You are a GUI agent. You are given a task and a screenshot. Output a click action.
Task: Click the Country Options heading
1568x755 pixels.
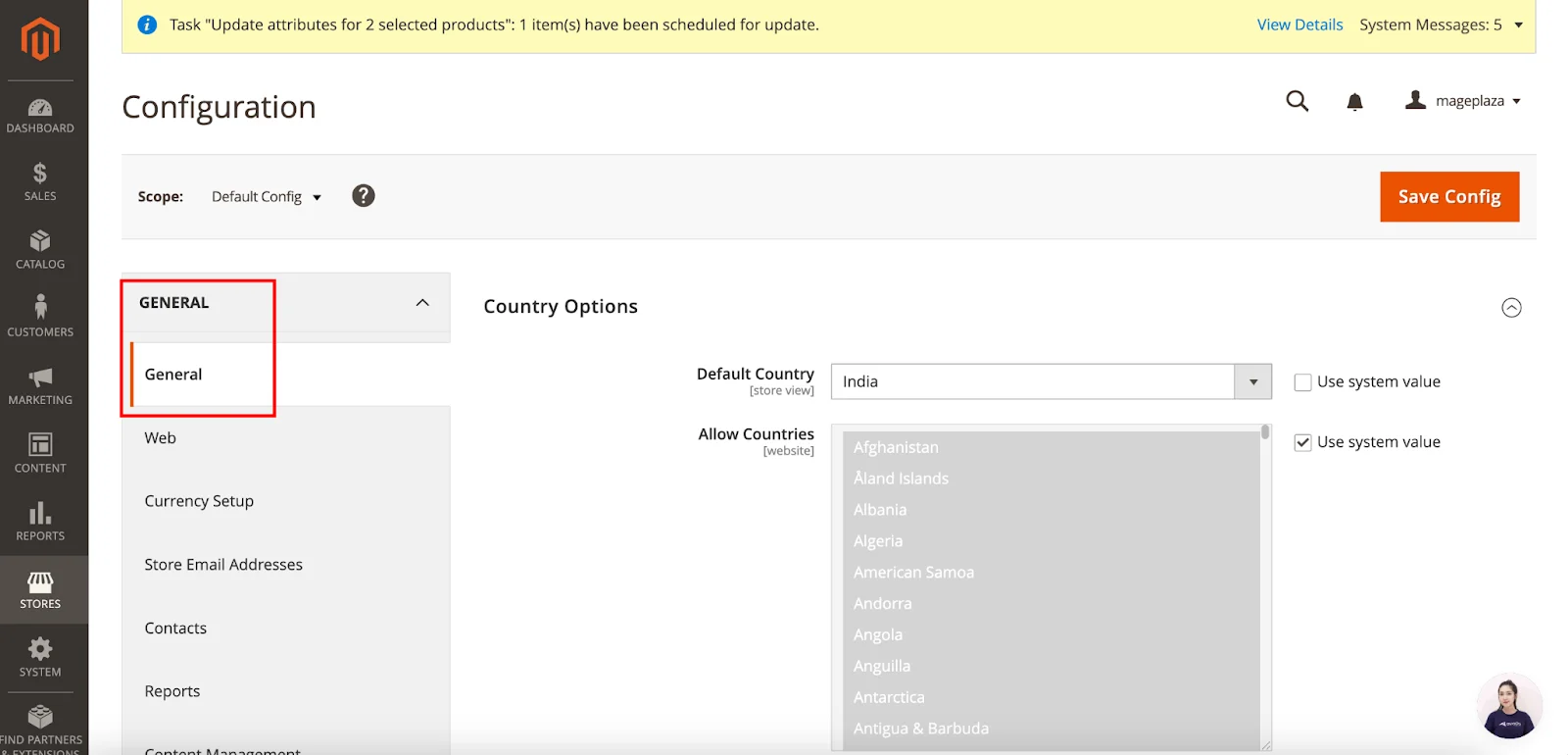561,307
